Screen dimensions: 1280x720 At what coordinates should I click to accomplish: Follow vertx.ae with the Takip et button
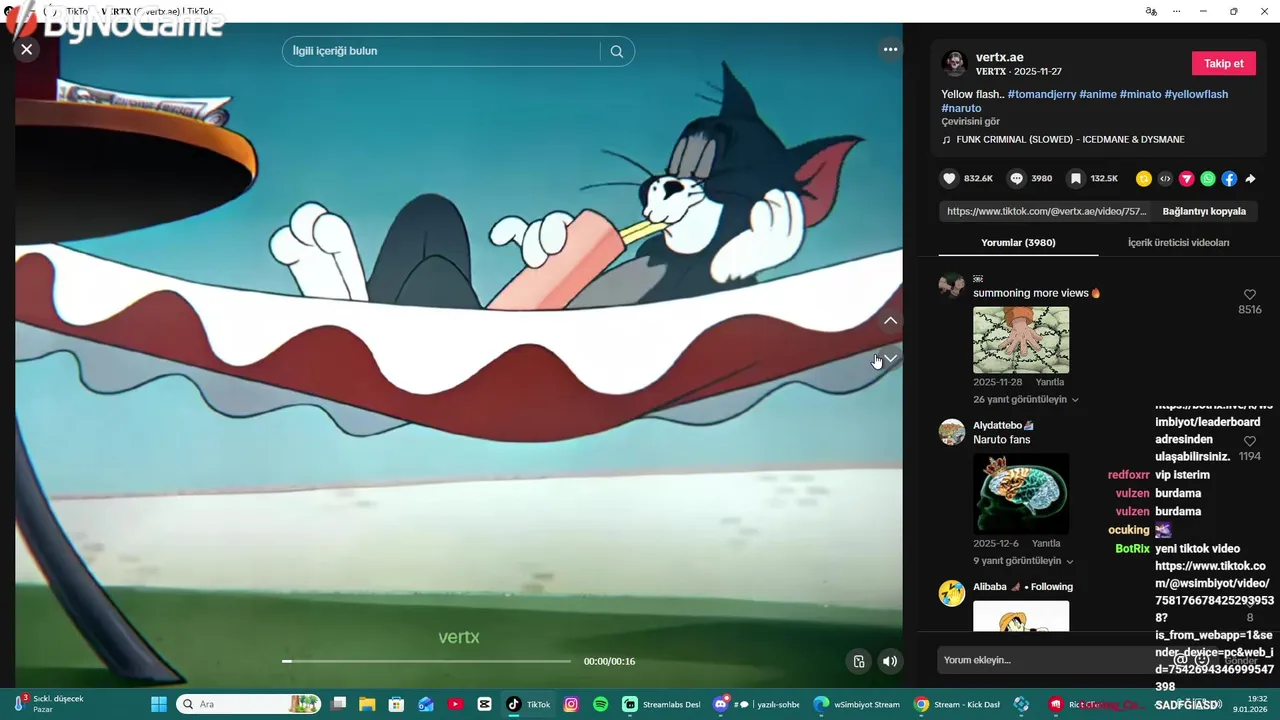click(1223, 63)
